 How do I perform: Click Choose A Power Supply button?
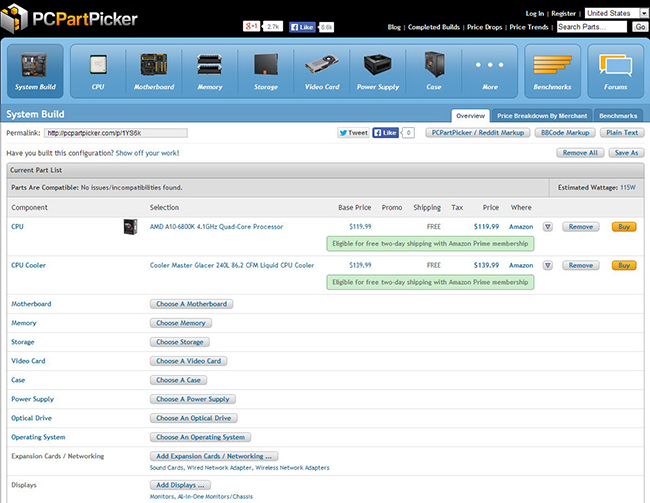point(192,399)
